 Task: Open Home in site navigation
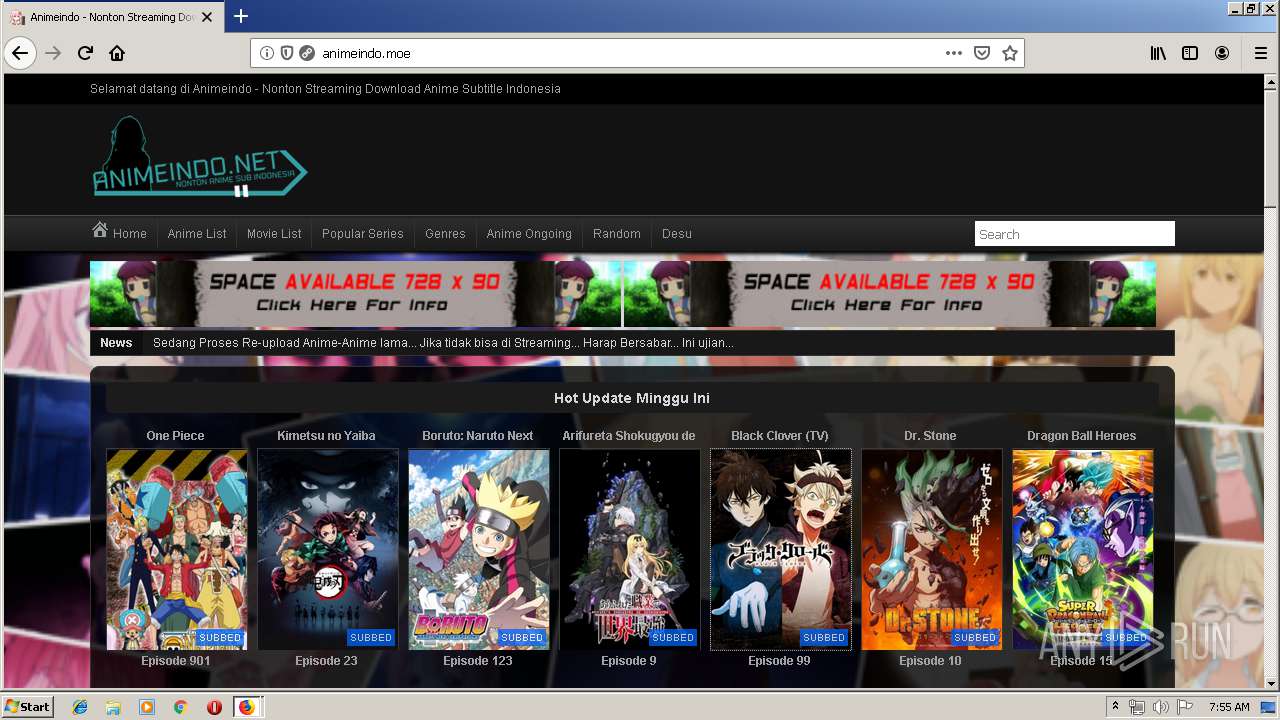120,233
